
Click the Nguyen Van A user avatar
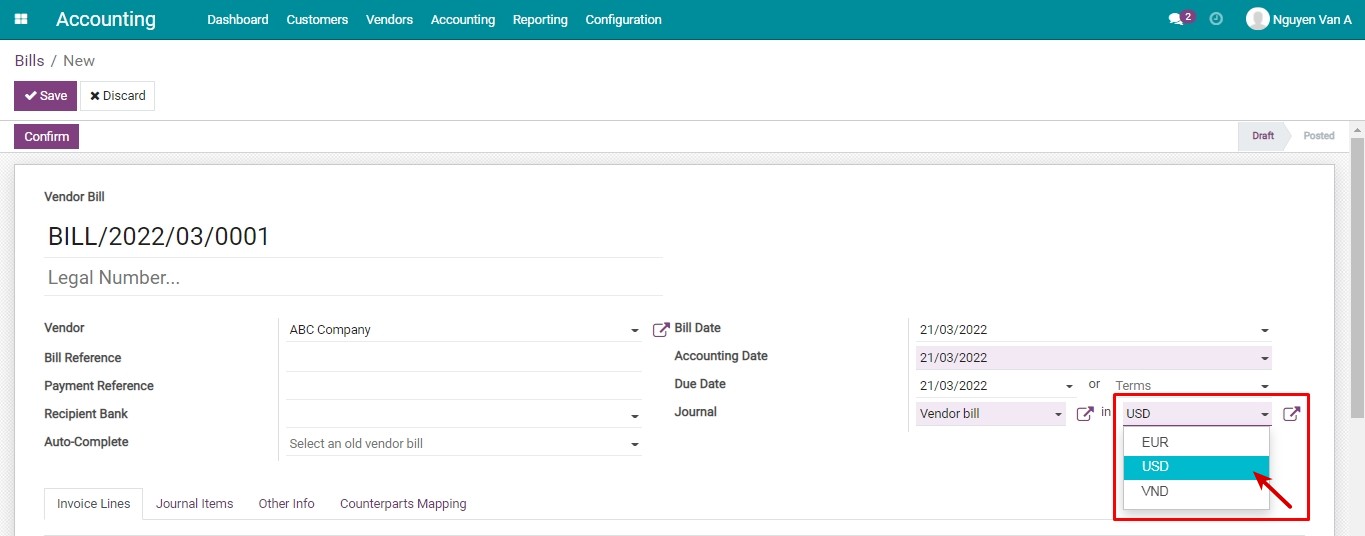tap(1257, 19)
